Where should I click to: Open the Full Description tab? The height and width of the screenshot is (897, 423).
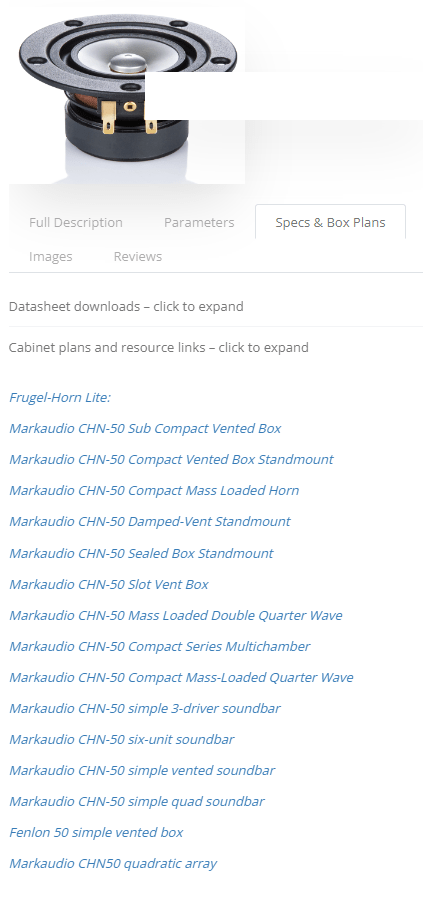tap(76, 223)
